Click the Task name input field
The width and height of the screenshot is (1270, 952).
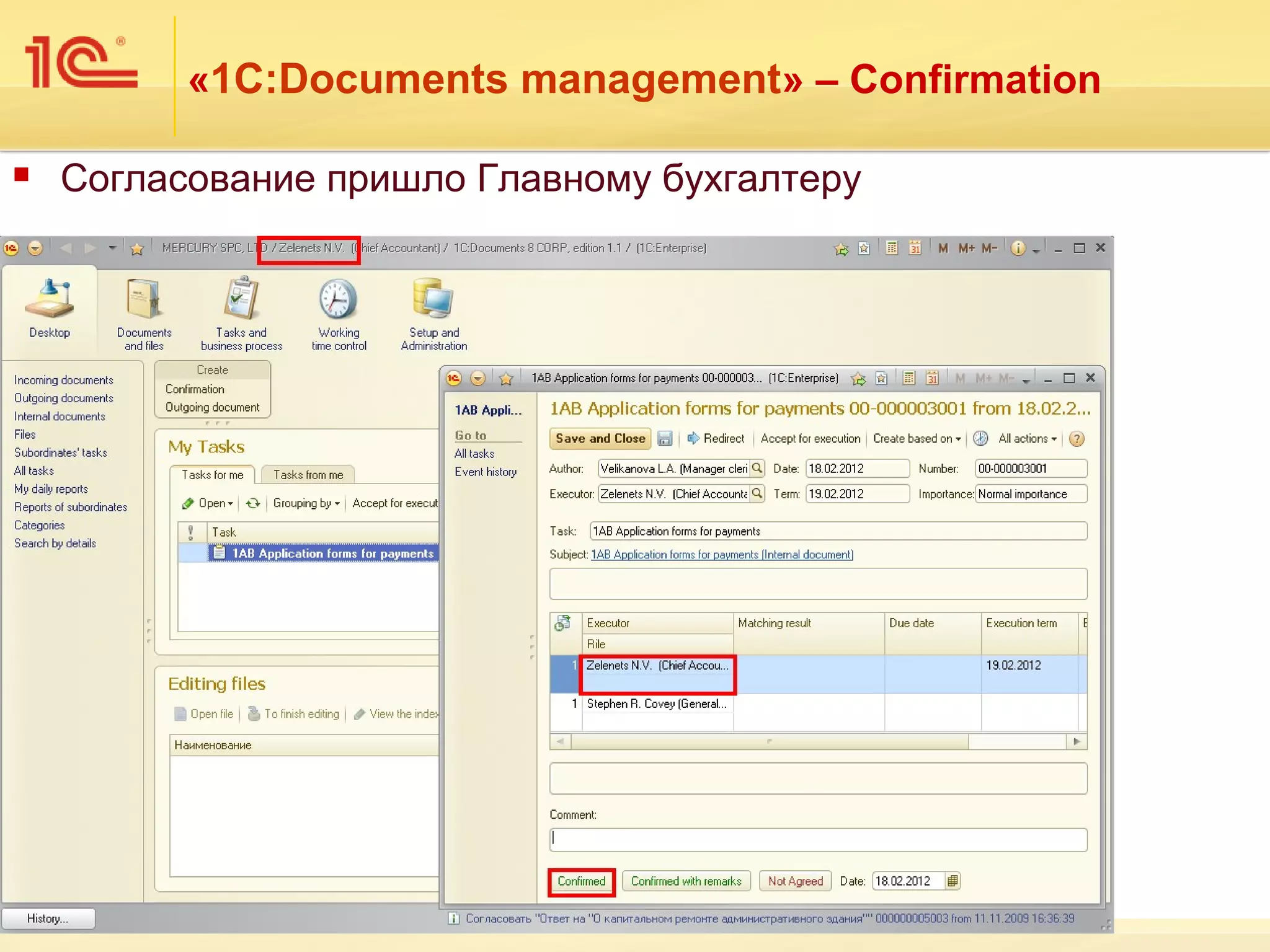pos(838,531)
